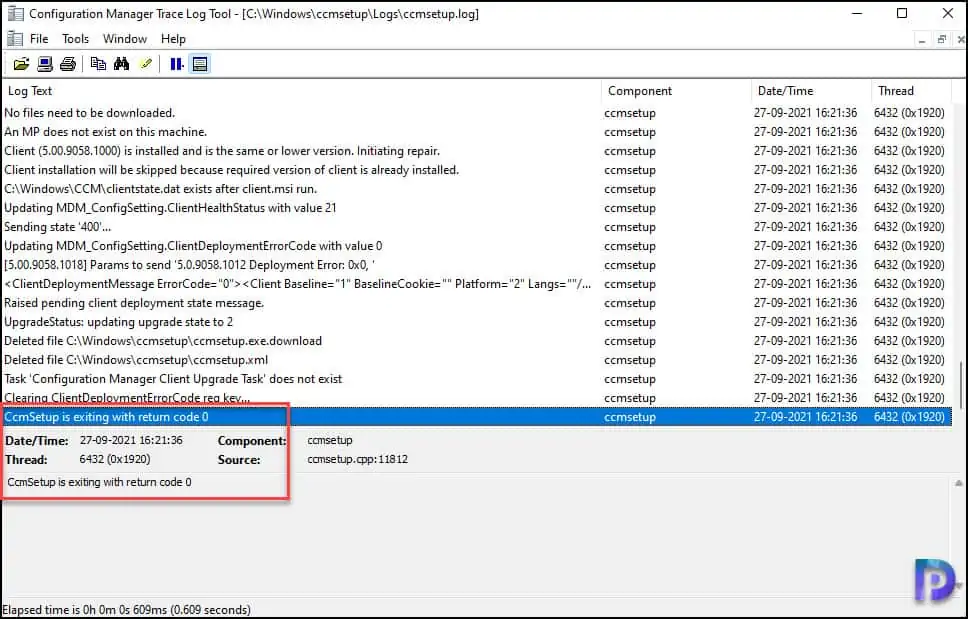The width and height of the screenshot is (968, 619).
Task: Toggle the Show details pane button
Action: tap(199, 64)
